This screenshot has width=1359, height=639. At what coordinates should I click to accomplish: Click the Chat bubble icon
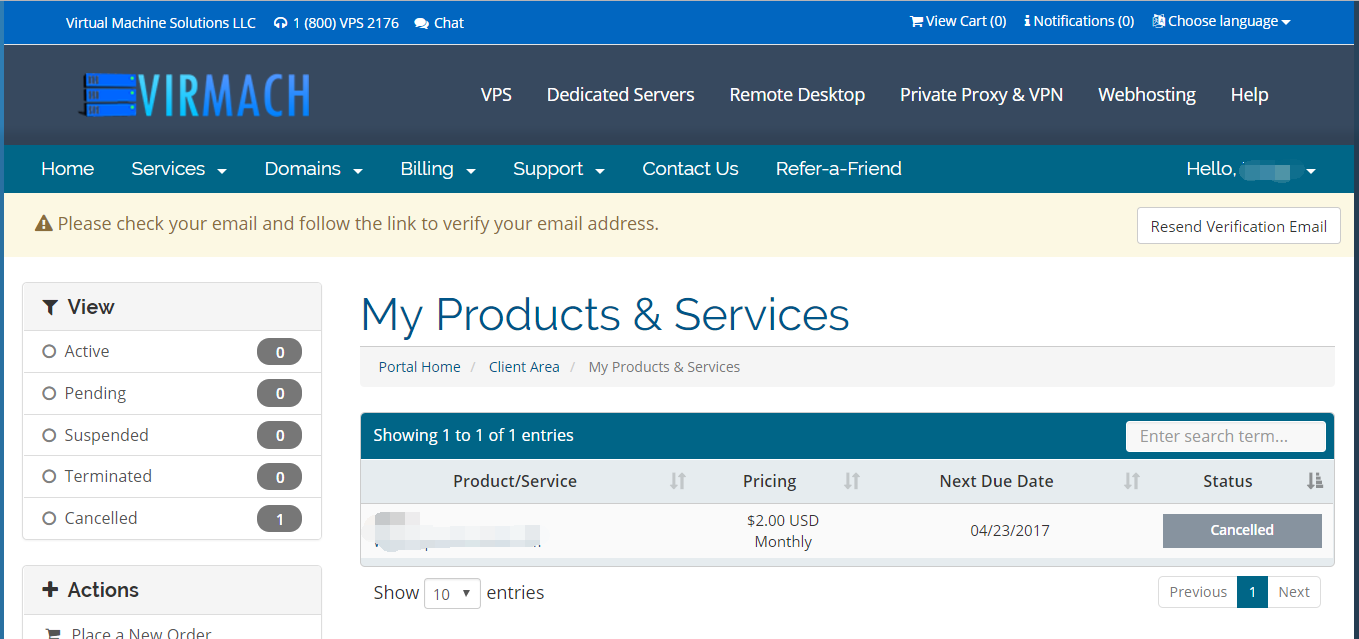click(x=421, y=23)
